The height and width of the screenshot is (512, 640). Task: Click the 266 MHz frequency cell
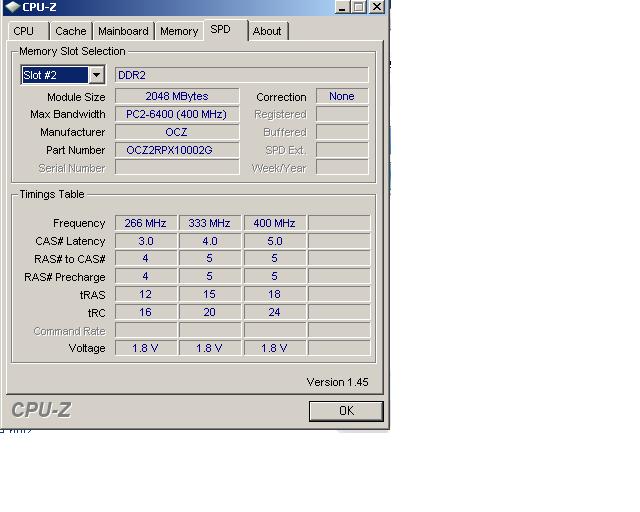(x=146, y=223)
